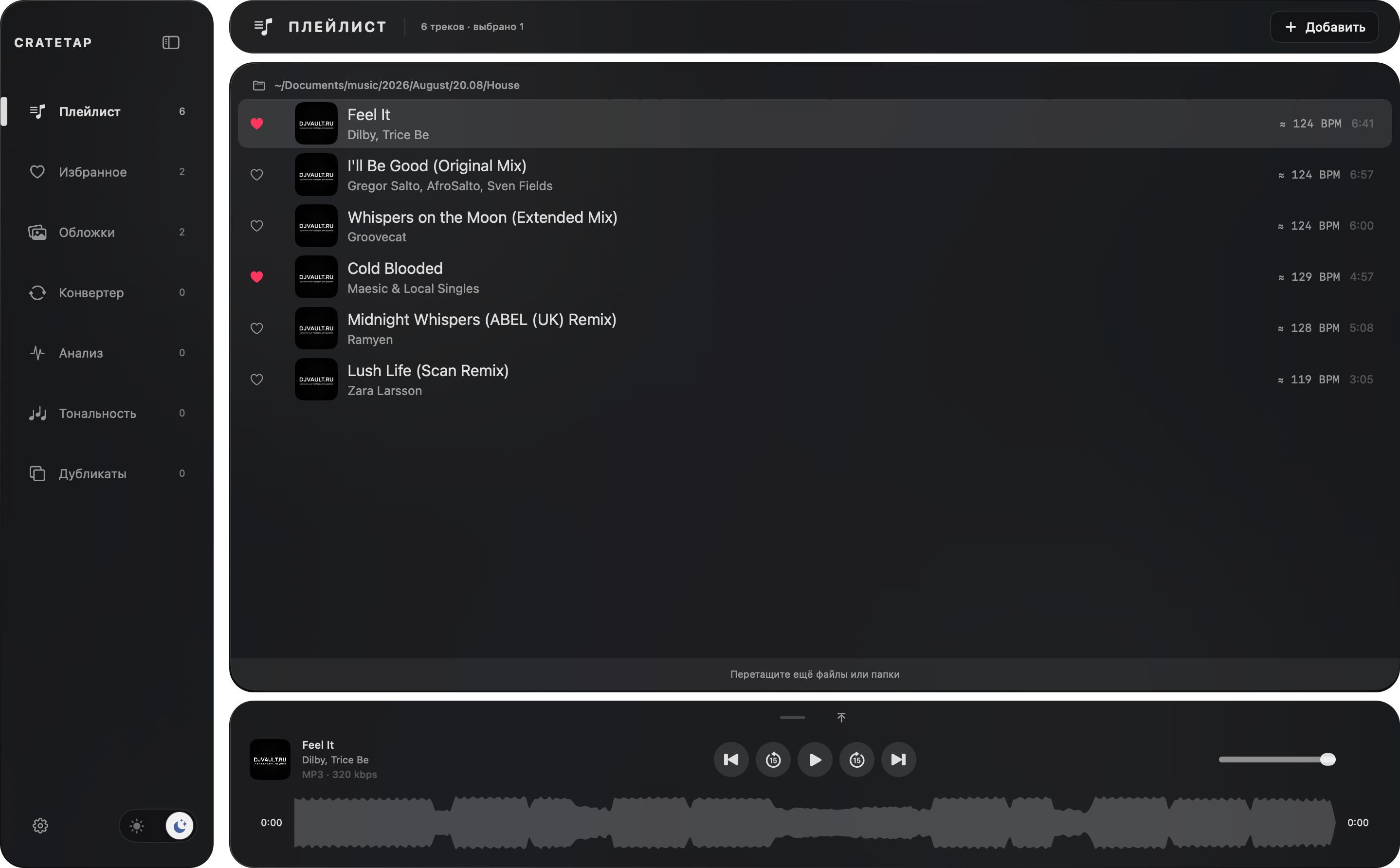Select Lush Life (Scan Remix) title
Image resolution: width=1400 pixels, height=868 pixels.
[428, 370]
